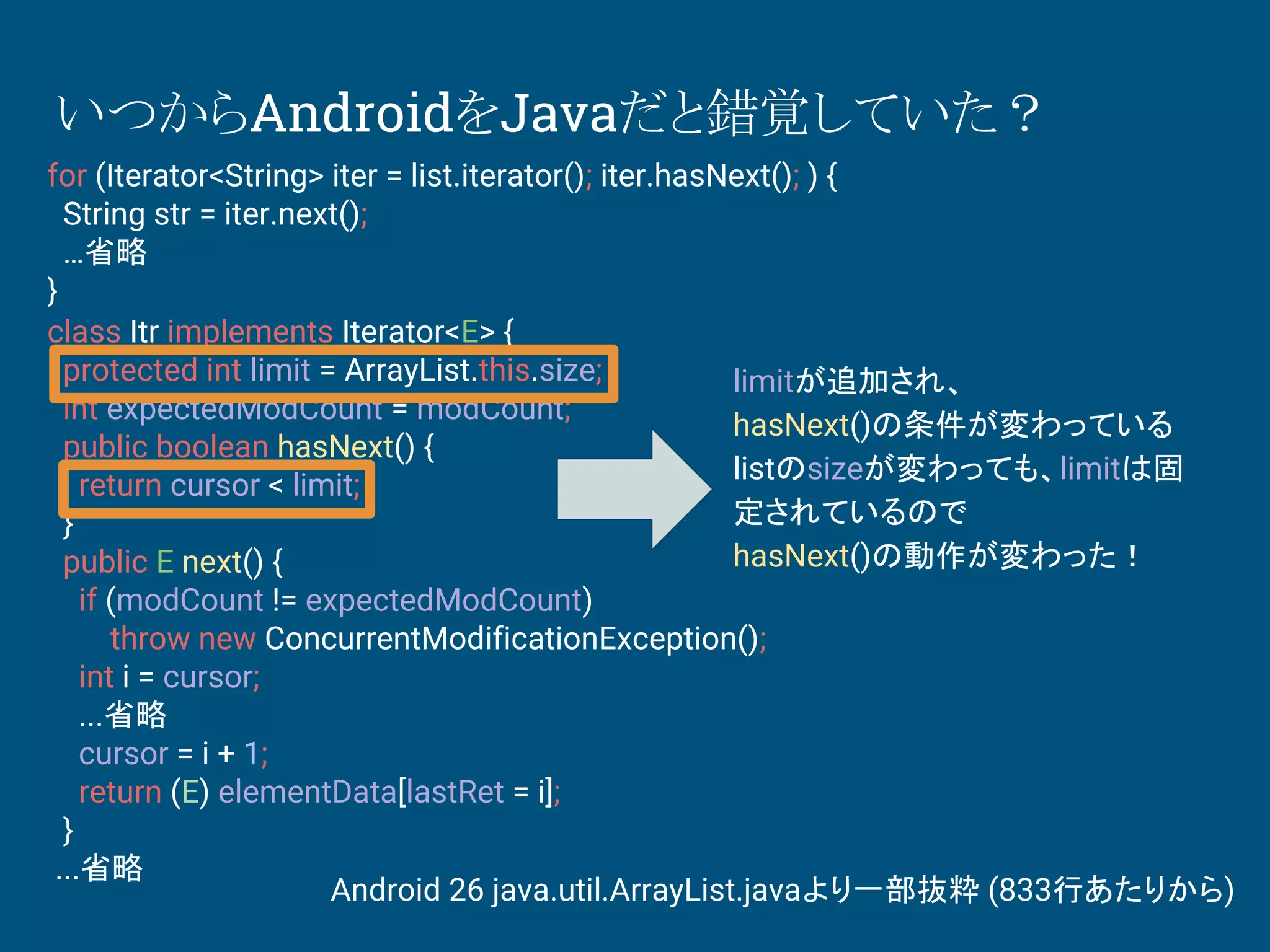This screenshot has width=1270, height=952.
Task: Click 'protected int limit = ArrayList.this.size;' line
Action: 333,371
